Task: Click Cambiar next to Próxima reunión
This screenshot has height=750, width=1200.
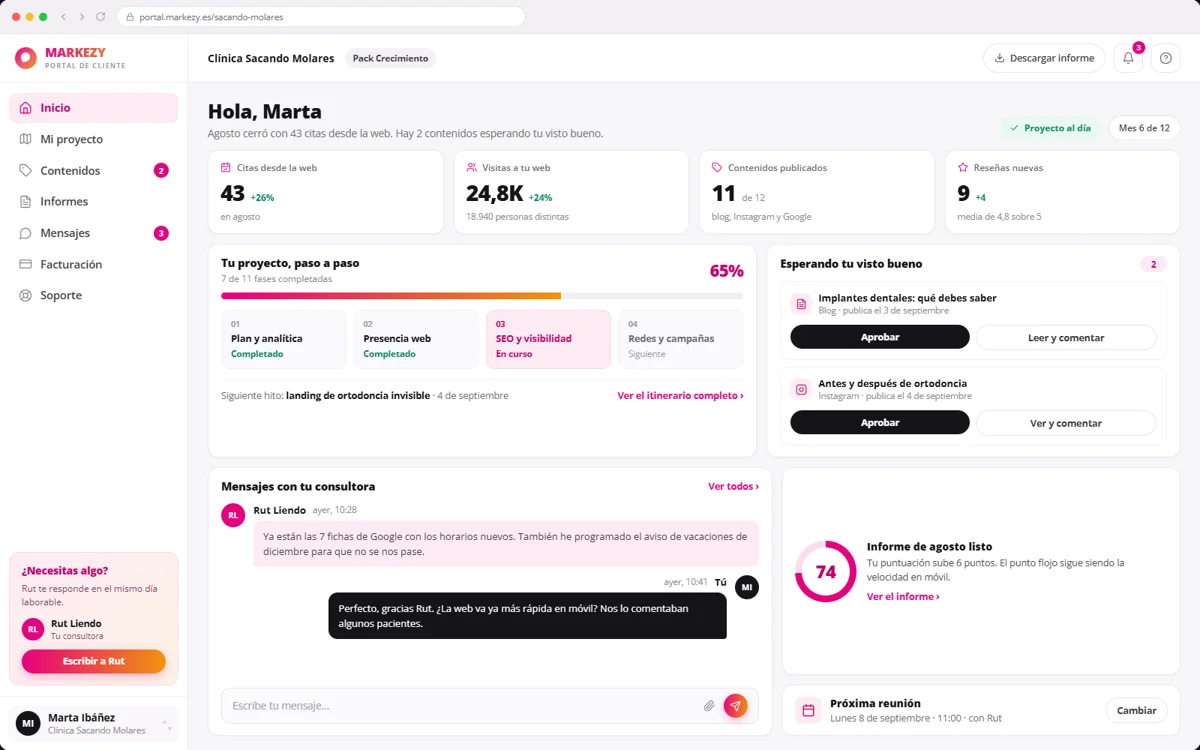Action: click(1136, 711)
